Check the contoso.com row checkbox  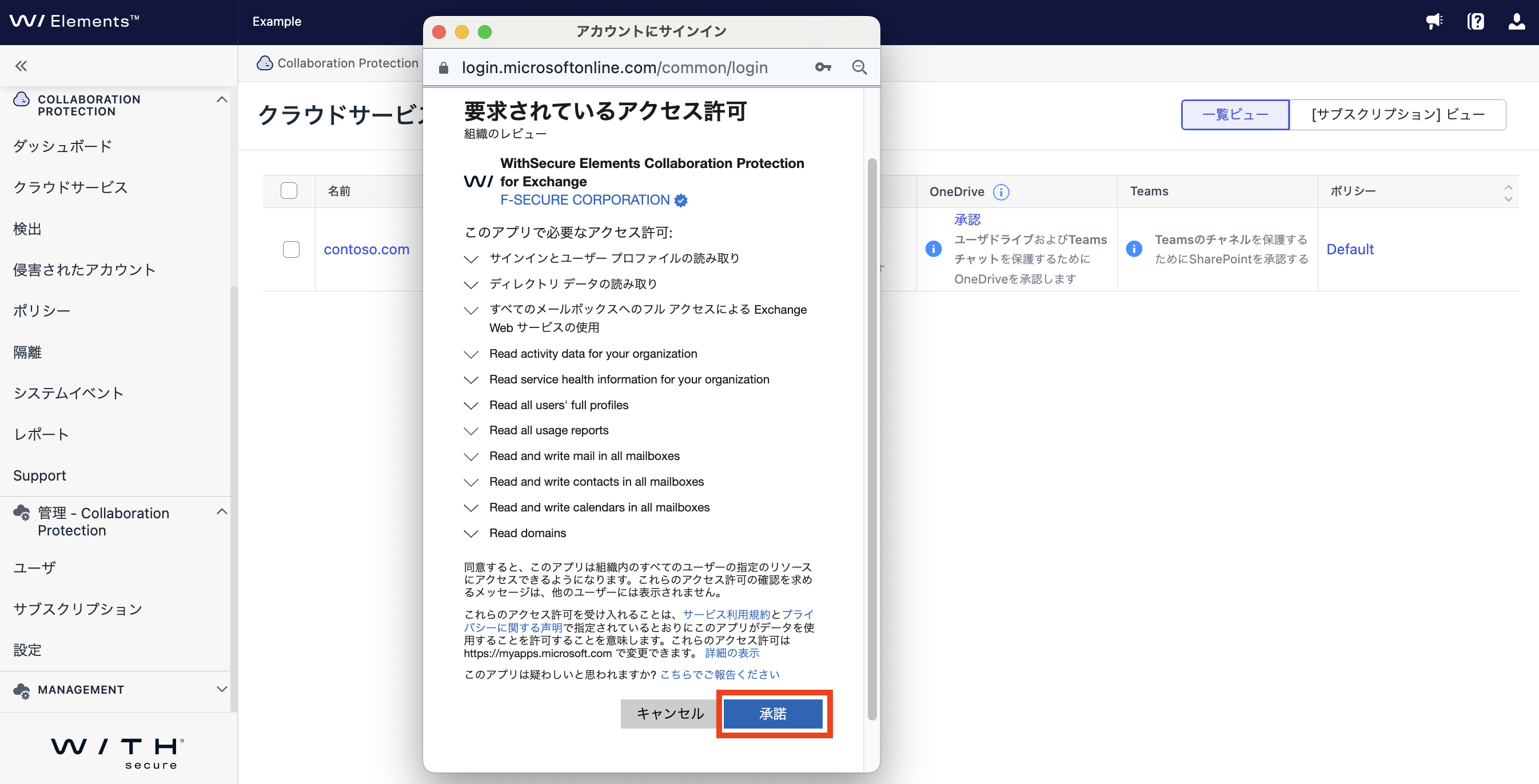[291, 249]
